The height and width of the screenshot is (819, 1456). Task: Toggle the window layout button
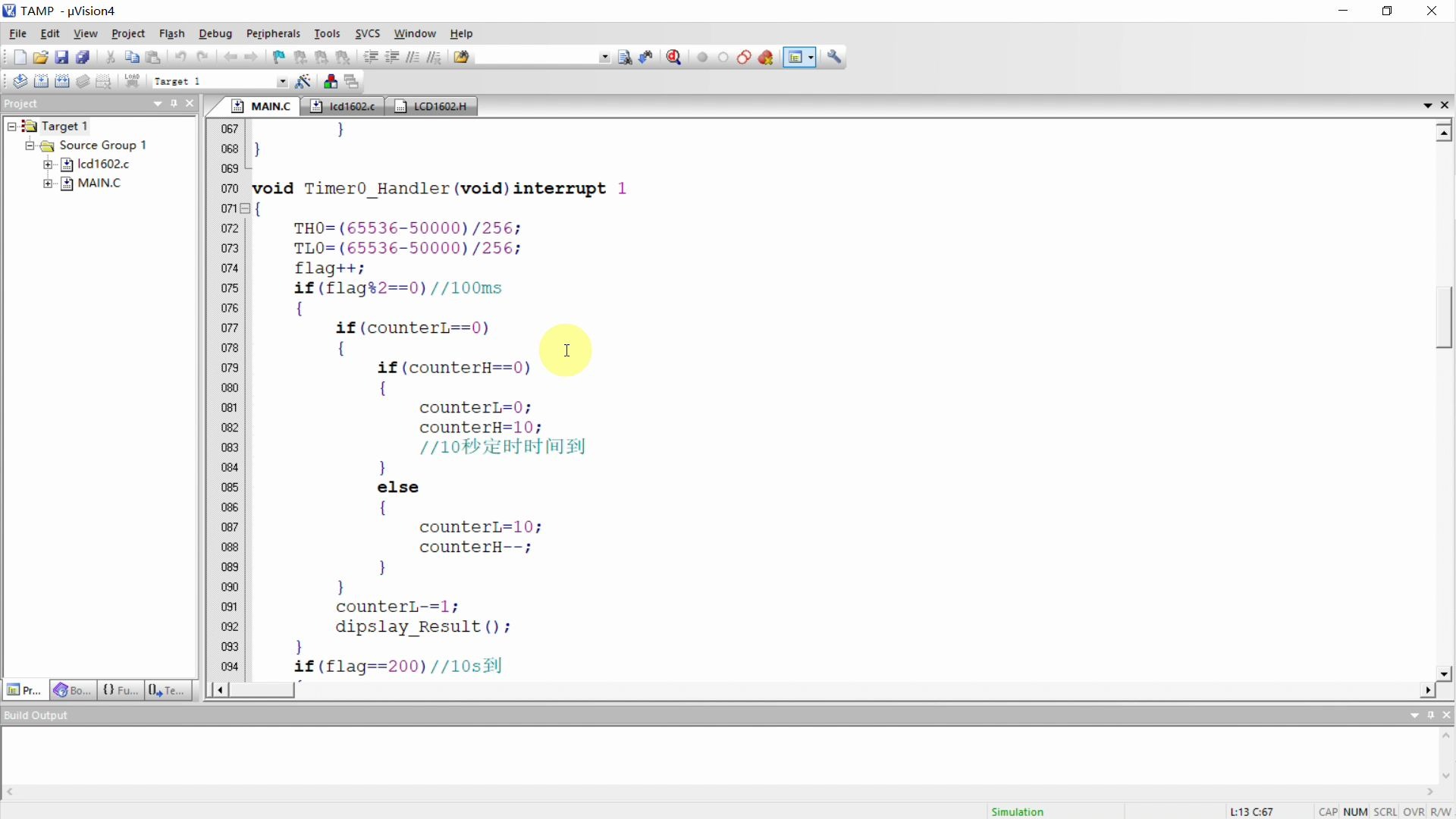coord(795,58)
